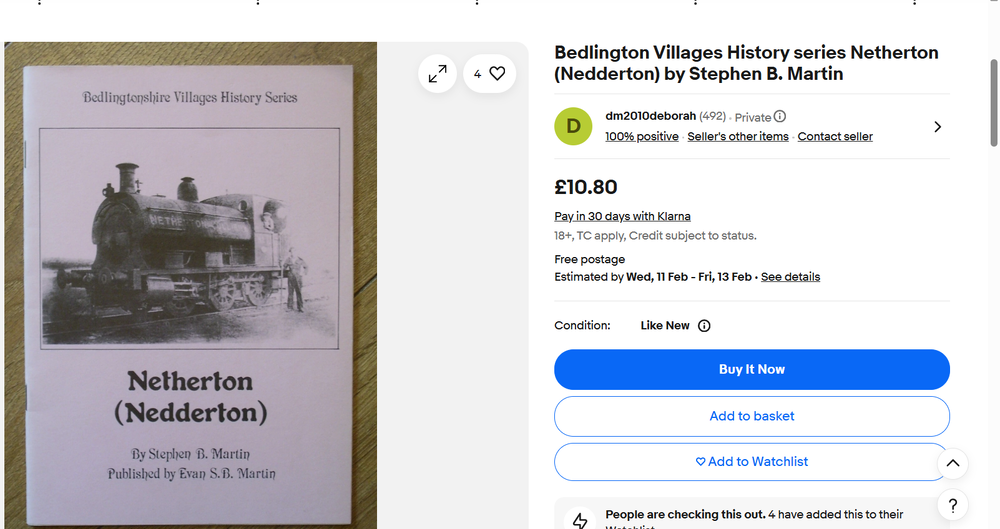Click the Private seller info icon
1000x529 pixels.
click(x=780, y=117)
